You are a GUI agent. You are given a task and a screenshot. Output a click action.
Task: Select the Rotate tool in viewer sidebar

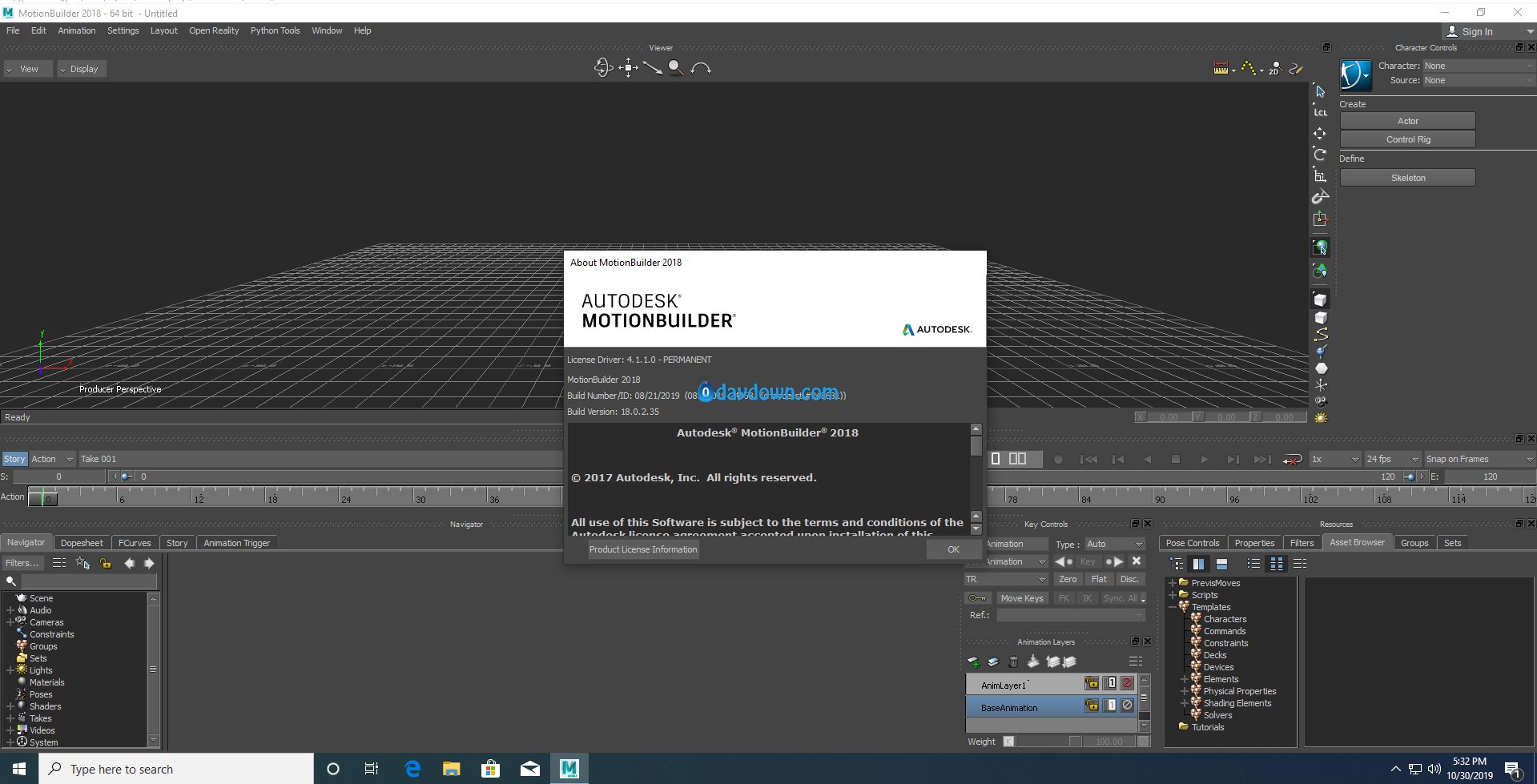pyautogui.click(x=1320, y=154)
